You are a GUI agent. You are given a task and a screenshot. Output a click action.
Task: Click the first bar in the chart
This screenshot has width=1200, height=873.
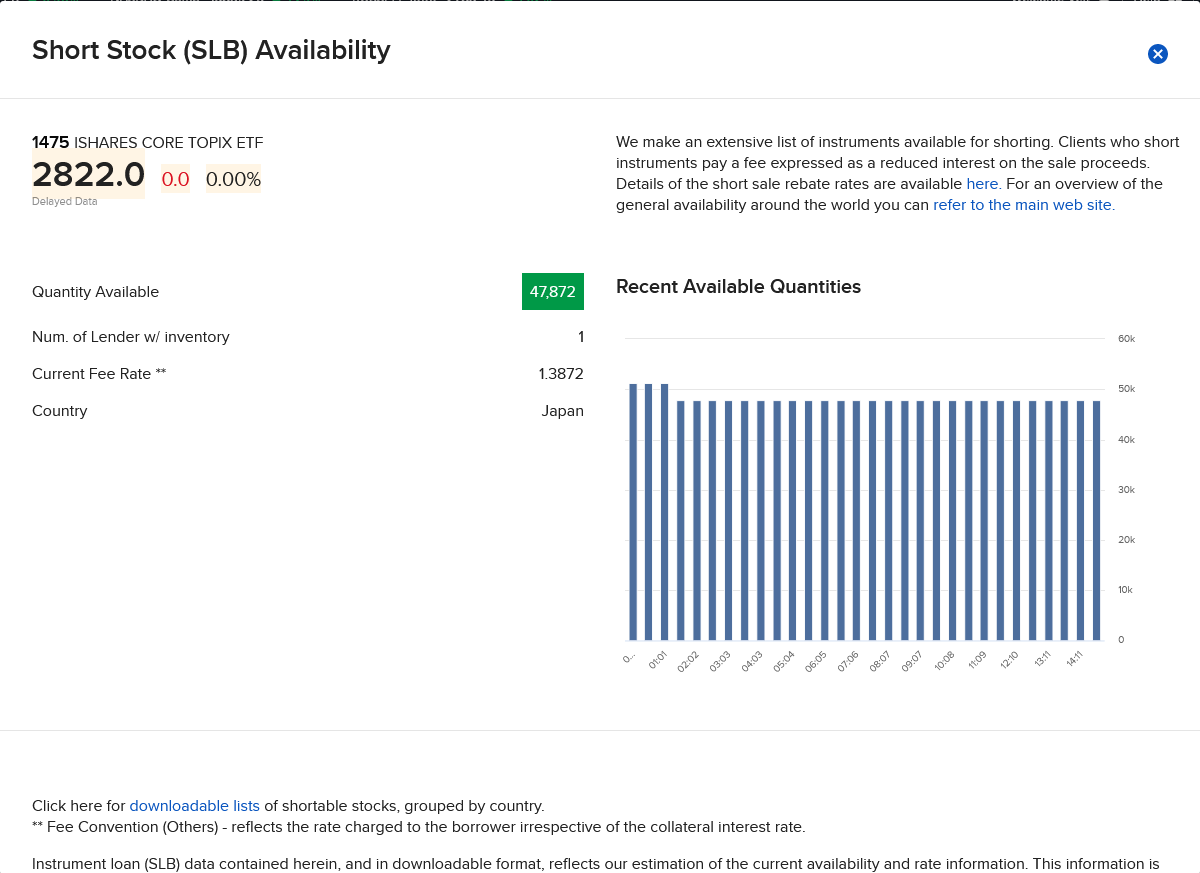(x=633, y=512)
